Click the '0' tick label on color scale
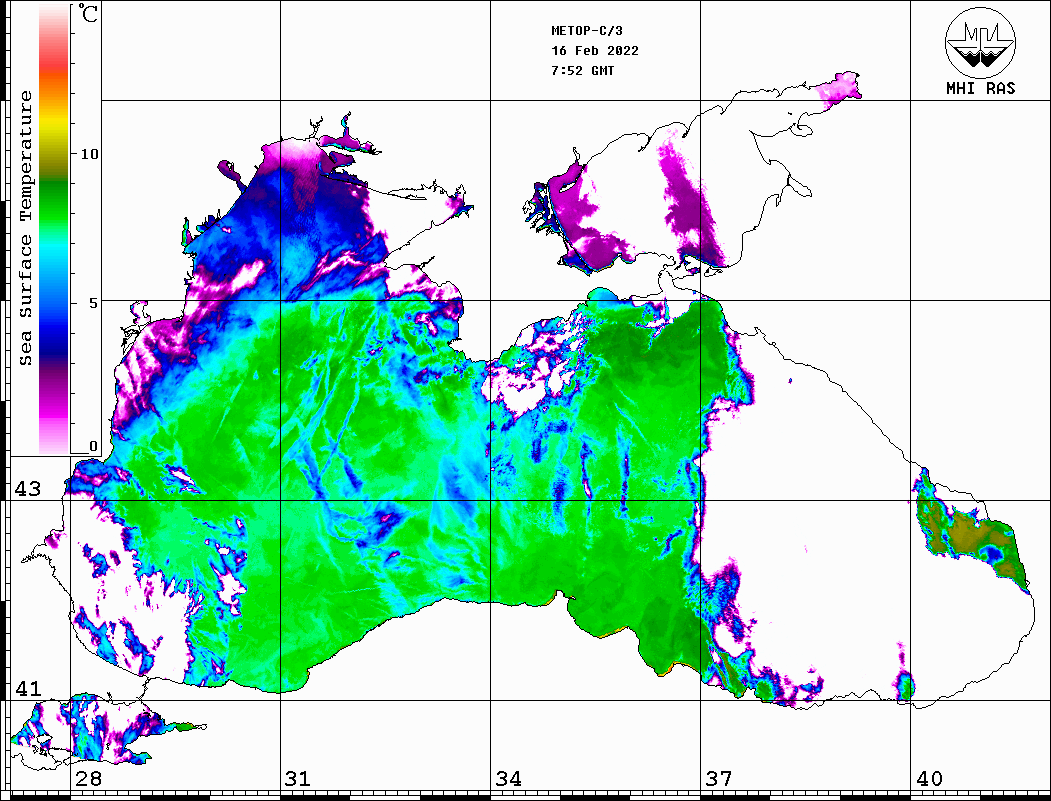 click(x=93, y=446)
